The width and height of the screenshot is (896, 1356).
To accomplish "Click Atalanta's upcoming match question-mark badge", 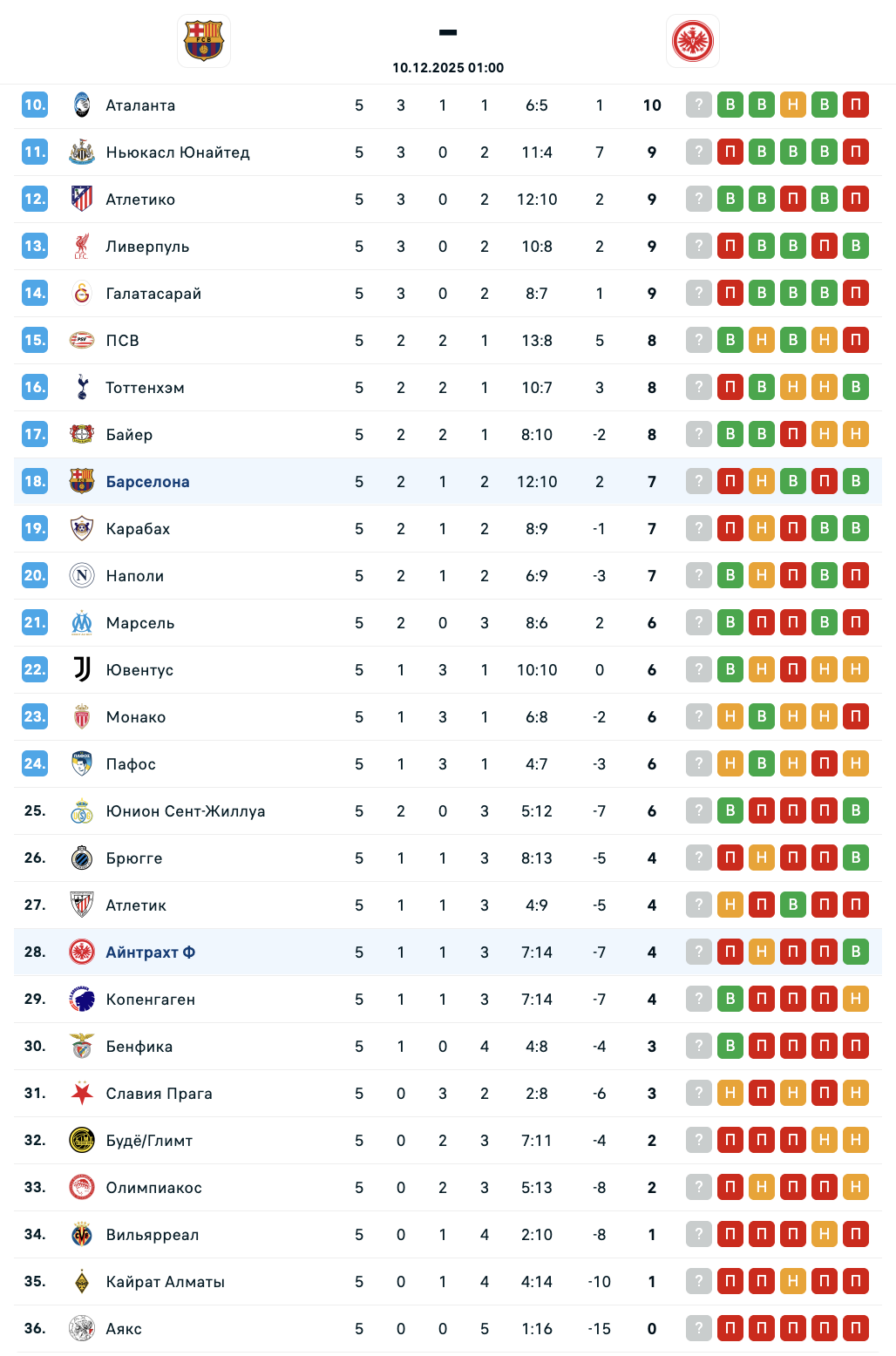I will point(699,105).
